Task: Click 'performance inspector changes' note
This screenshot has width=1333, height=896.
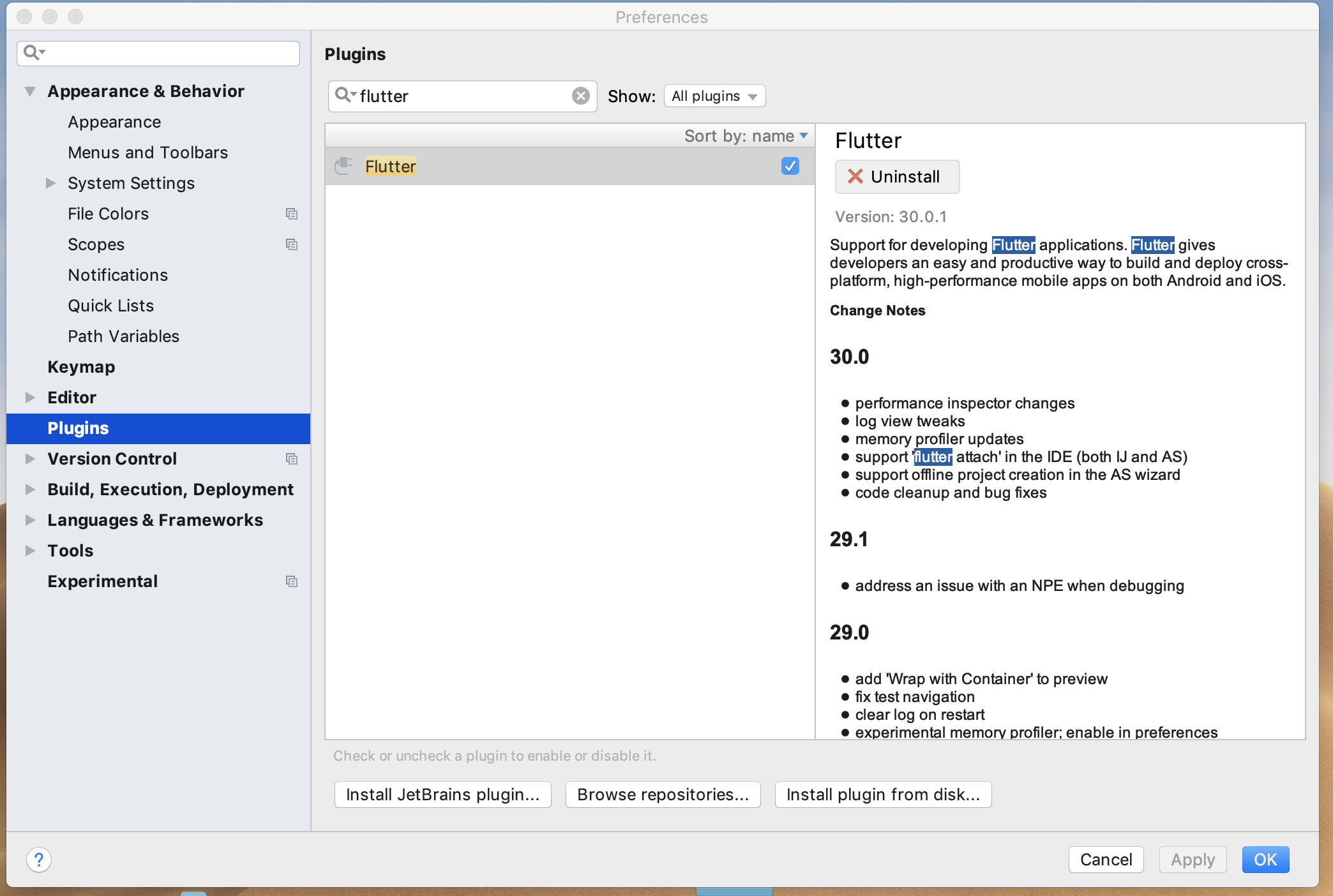Action: pyautogui.click(x=965, y=403)
